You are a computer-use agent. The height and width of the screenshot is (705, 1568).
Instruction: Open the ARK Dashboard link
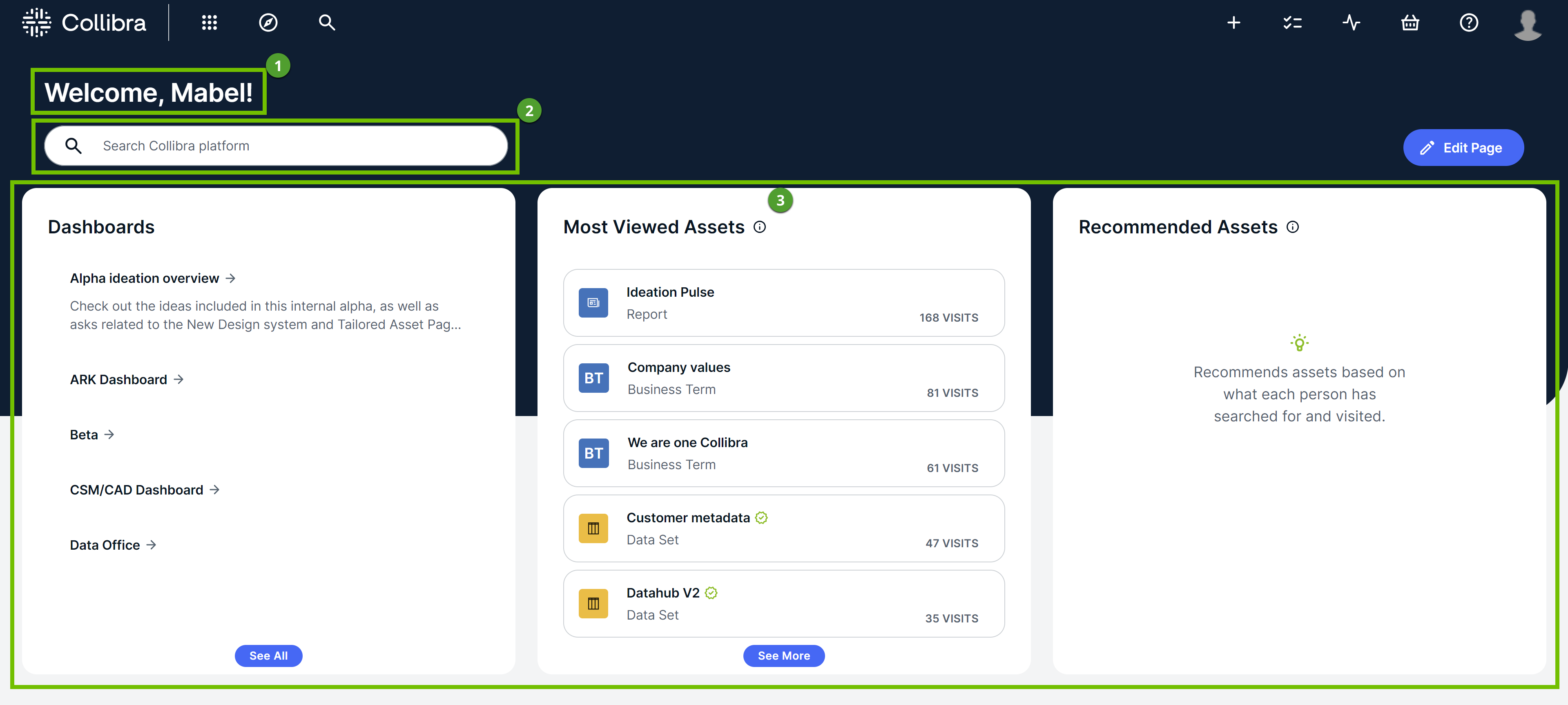coord(118,379)
